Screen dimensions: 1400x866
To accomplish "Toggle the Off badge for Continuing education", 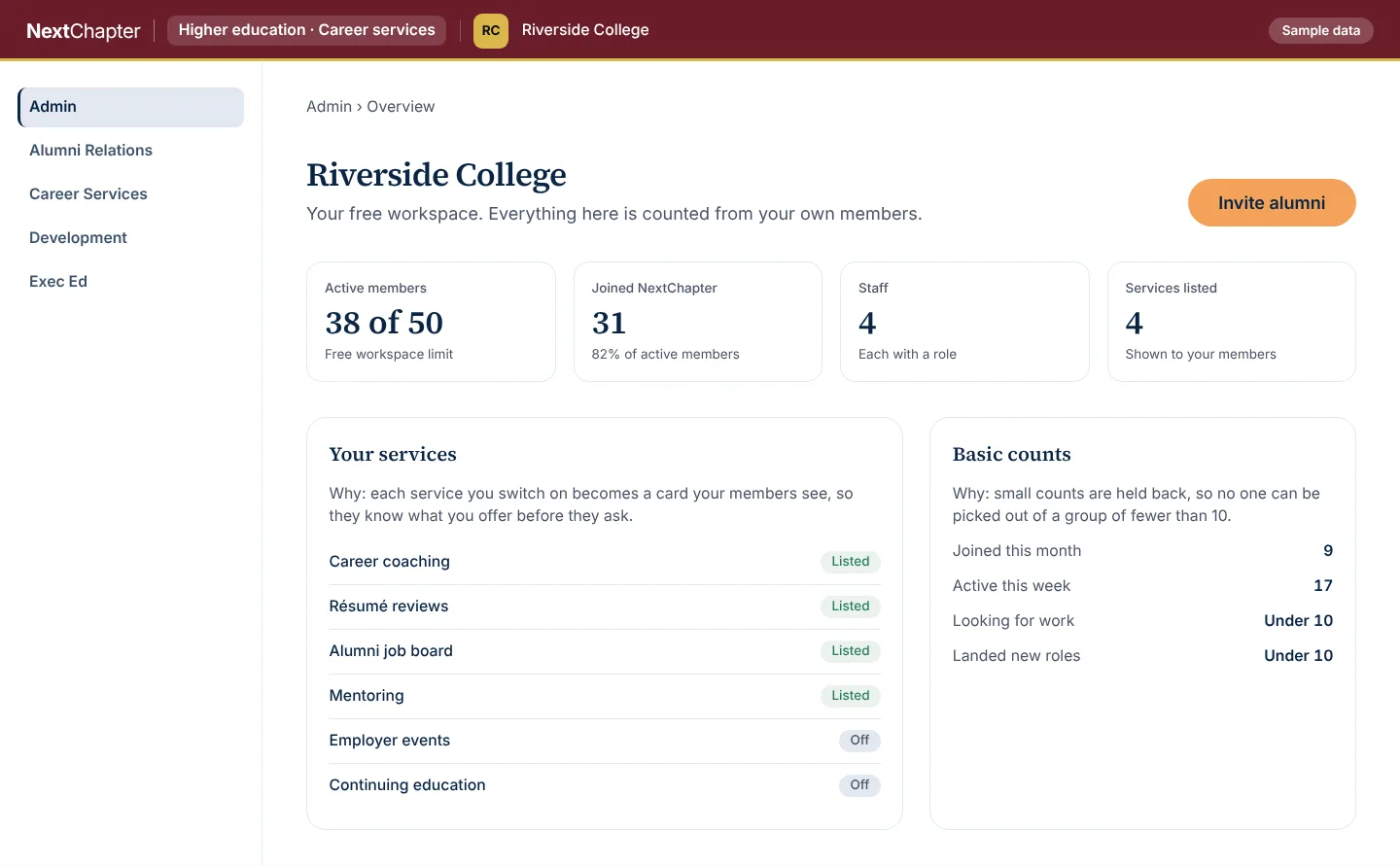I will tap(859, 785).
